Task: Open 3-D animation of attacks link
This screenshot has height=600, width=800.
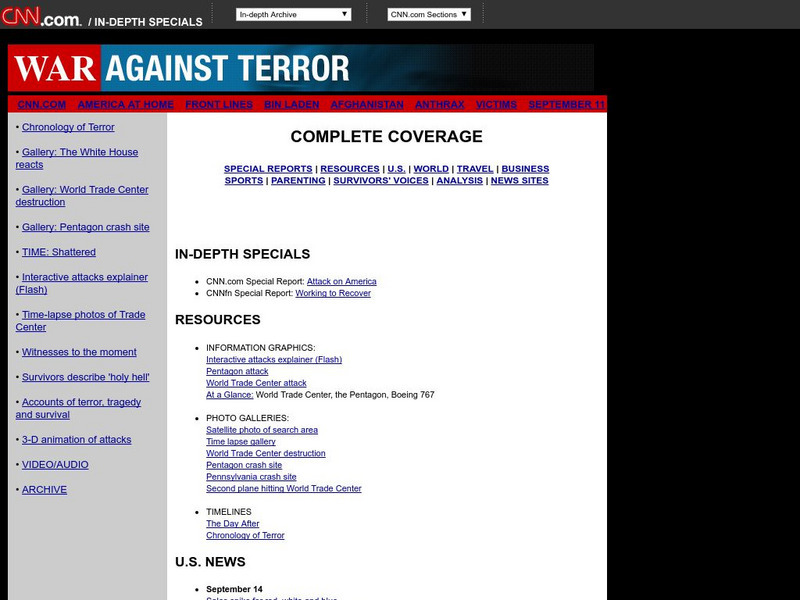Action: pos(76,440)
